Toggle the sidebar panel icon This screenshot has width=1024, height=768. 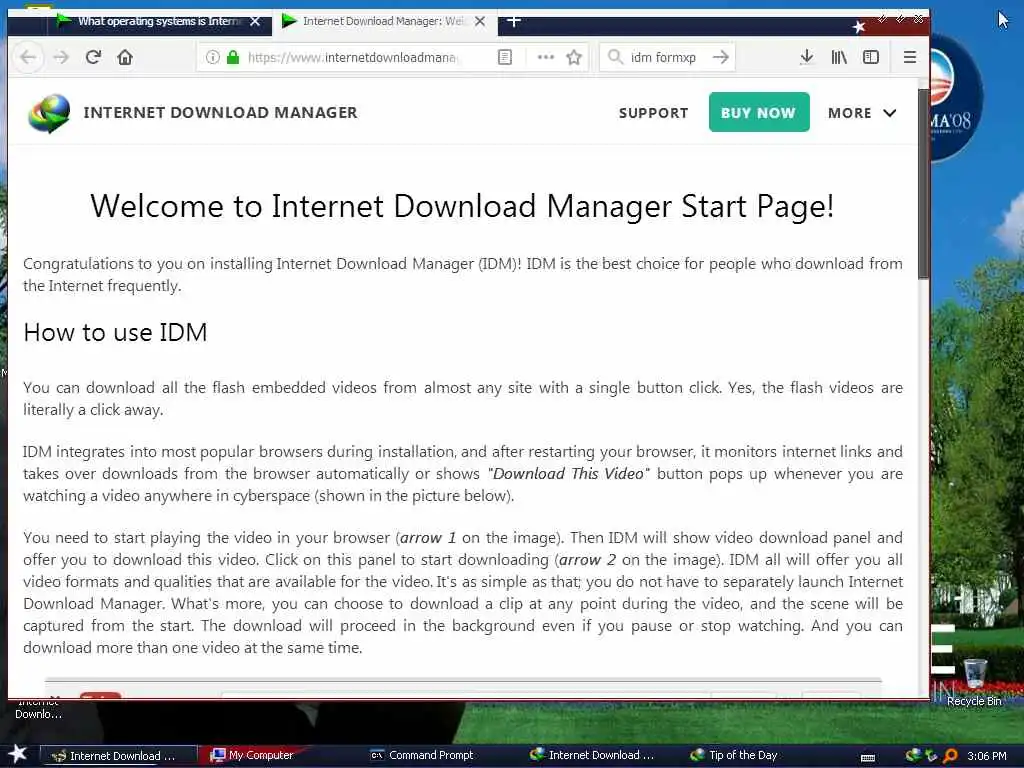pyautogui.click(x=871, y=57)
